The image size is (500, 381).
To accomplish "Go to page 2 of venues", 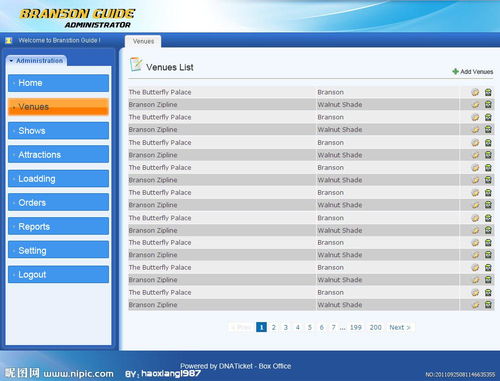I will (x=274, y=327).
